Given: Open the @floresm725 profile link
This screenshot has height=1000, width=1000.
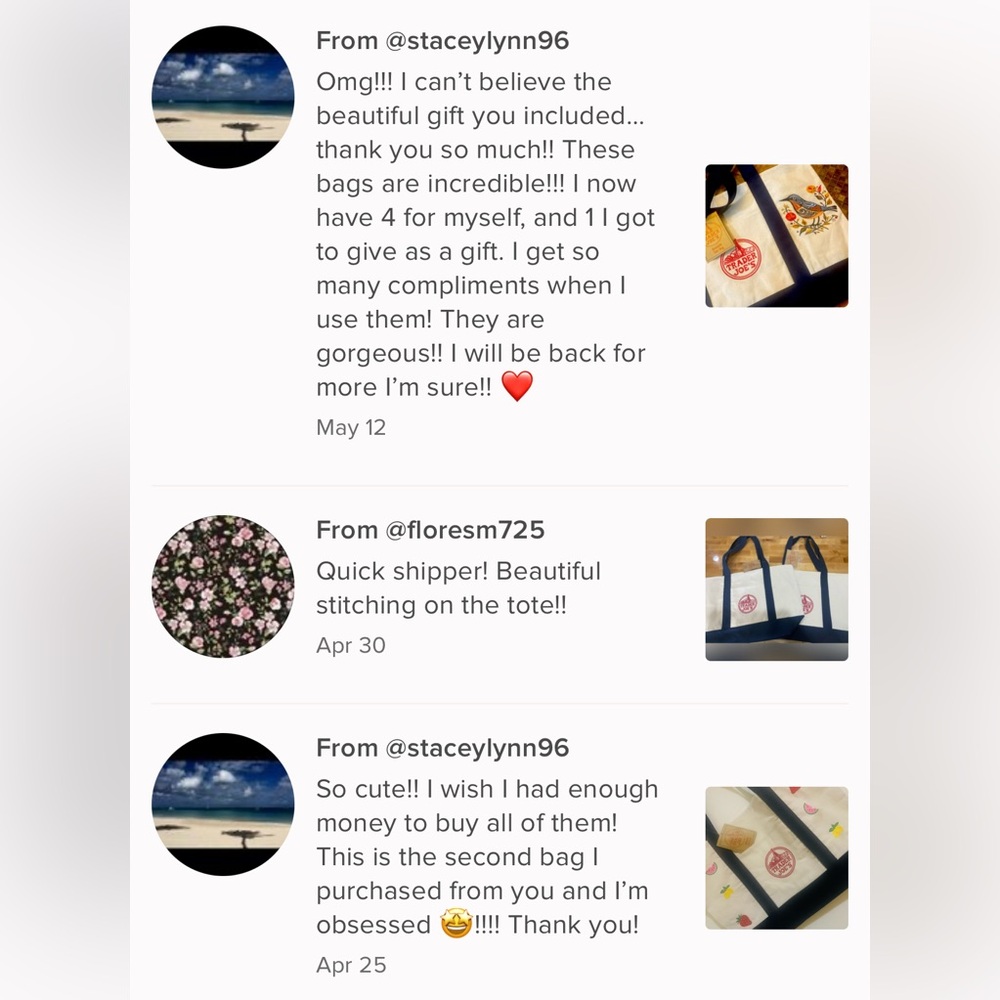Looking at the screenshot, I should [x=430, y=530].
